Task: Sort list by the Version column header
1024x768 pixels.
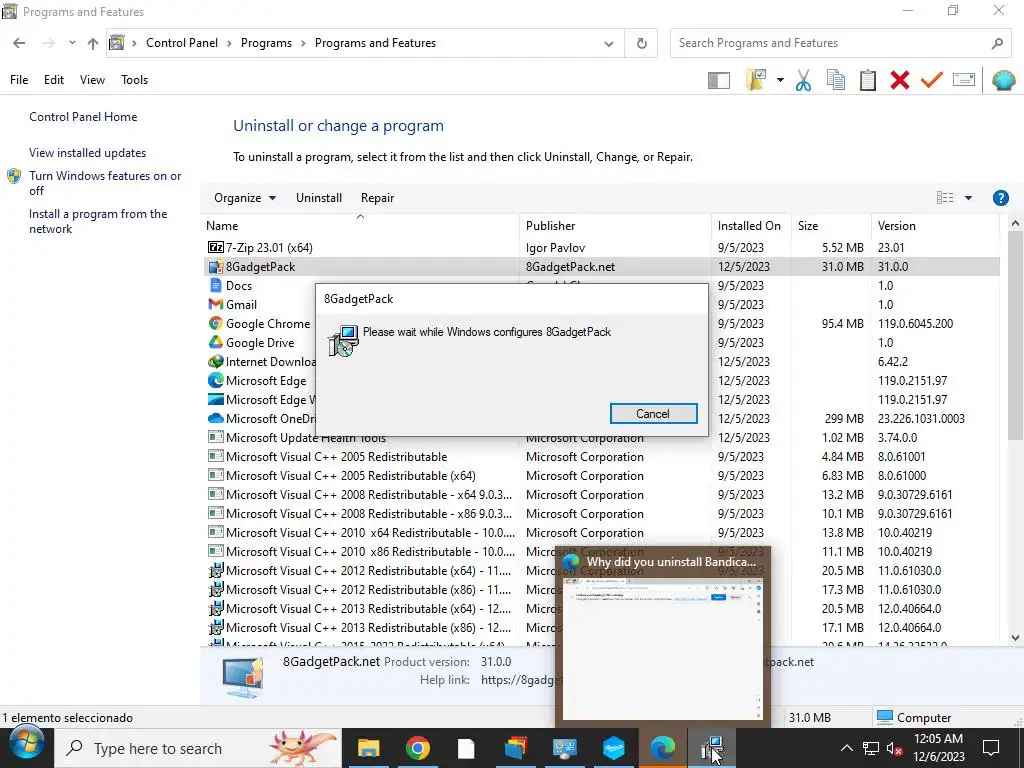Action: click(935, 226)
